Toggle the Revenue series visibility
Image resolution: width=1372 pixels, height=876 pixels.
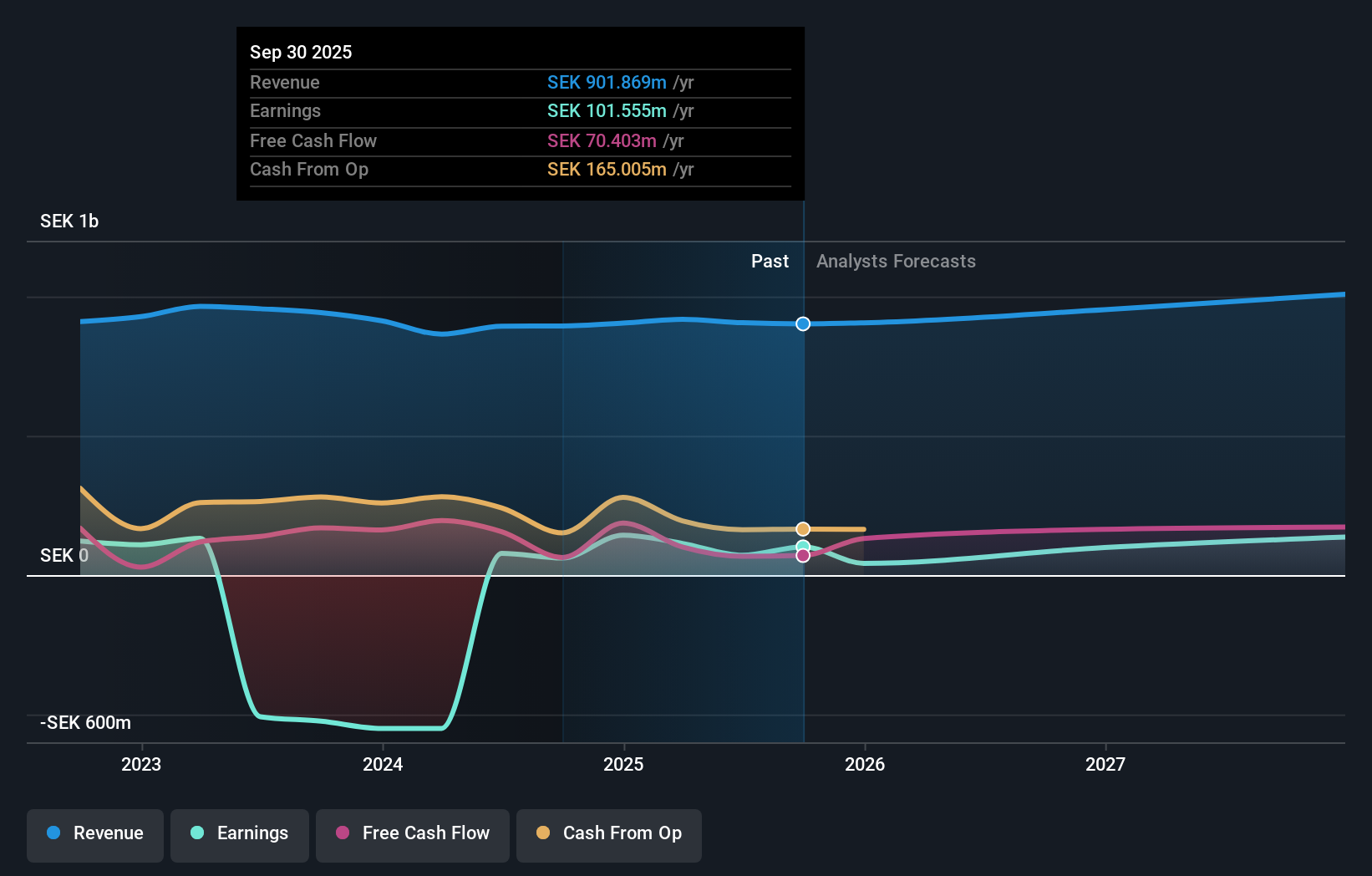[x=94, y=833]
